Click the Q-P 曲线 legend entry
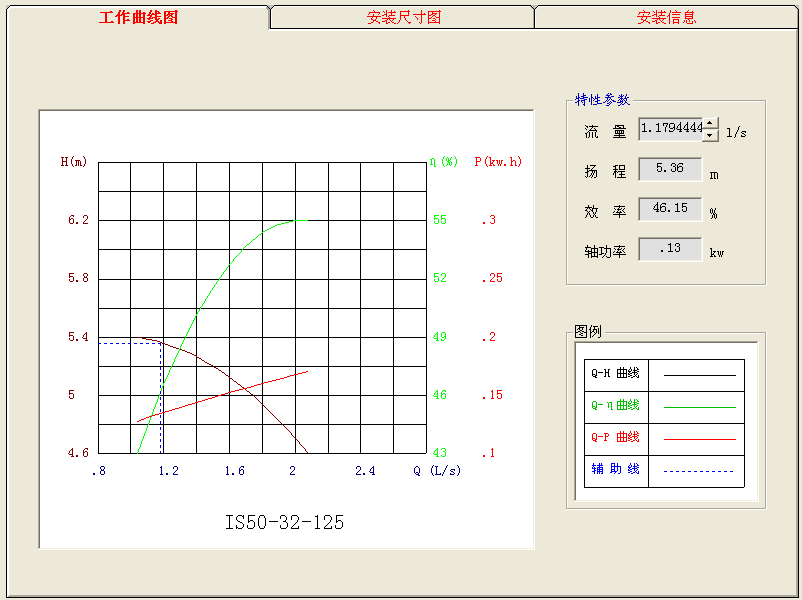This screenshot has width=802, height=600. point(615,438)
